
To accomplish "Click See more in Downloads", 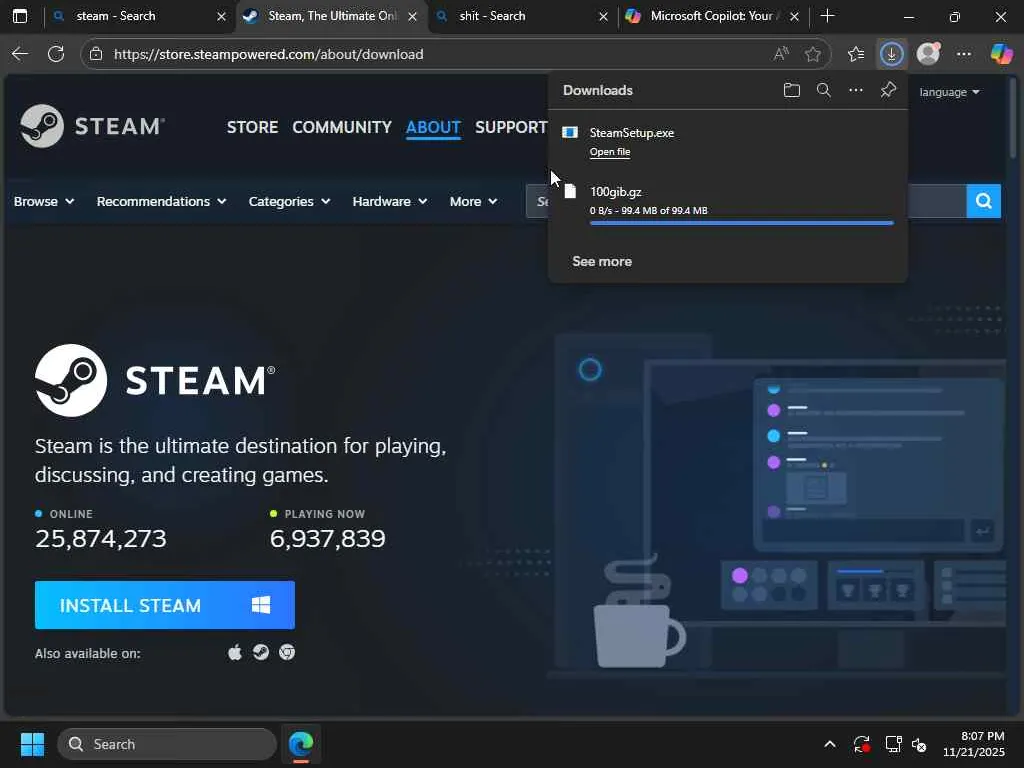I will (x=602, y=261).
